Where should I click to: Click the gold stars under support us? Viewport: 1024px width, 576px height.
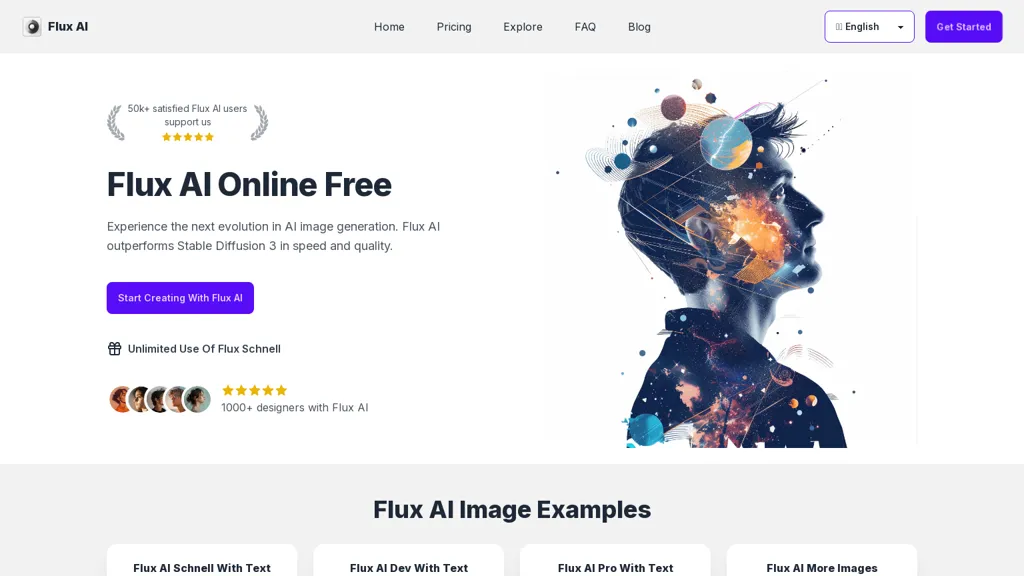pyautogui.click(x=188, y=137)
